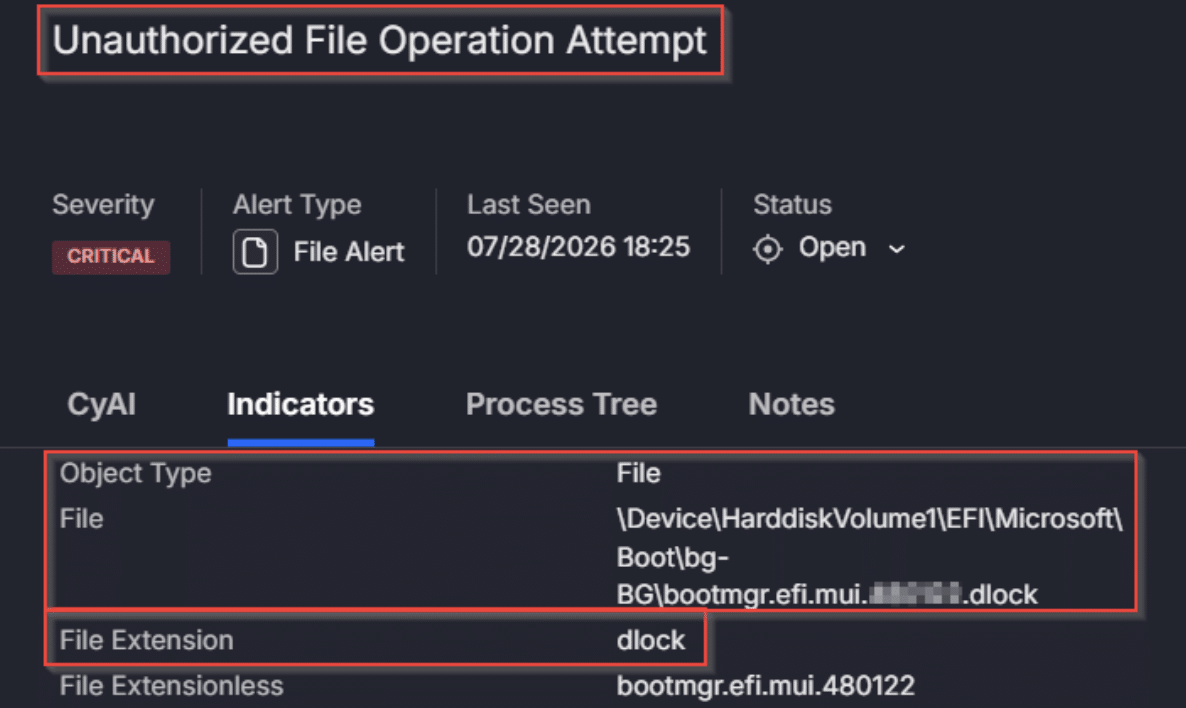Select the dlock File Extension value
The image size is (1186, 708).
pyautogui.click(x=650, y=641)
